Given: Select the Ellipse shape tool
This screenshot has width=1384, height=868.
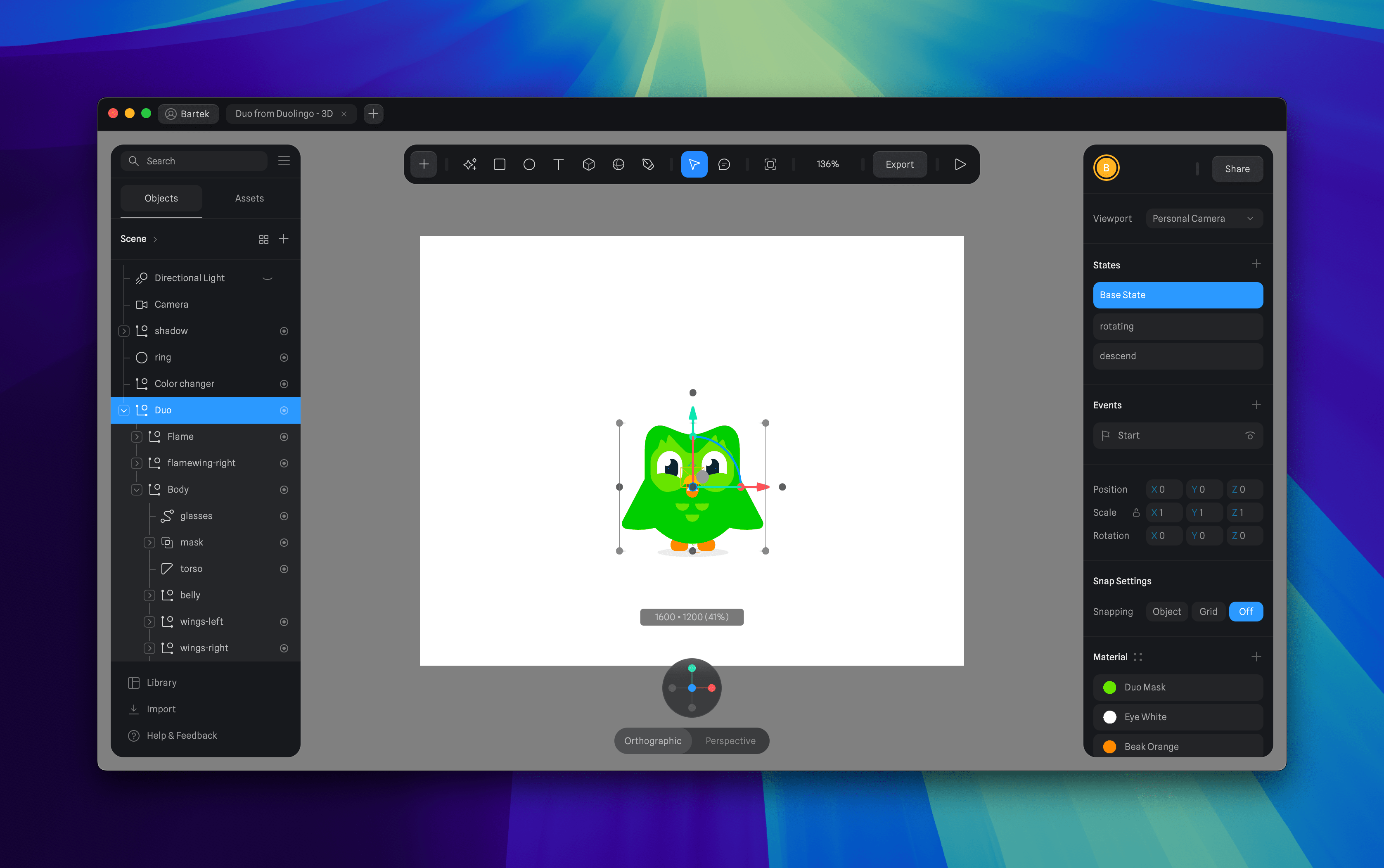Looking at the screenshot, I should [x=529, y=164].
